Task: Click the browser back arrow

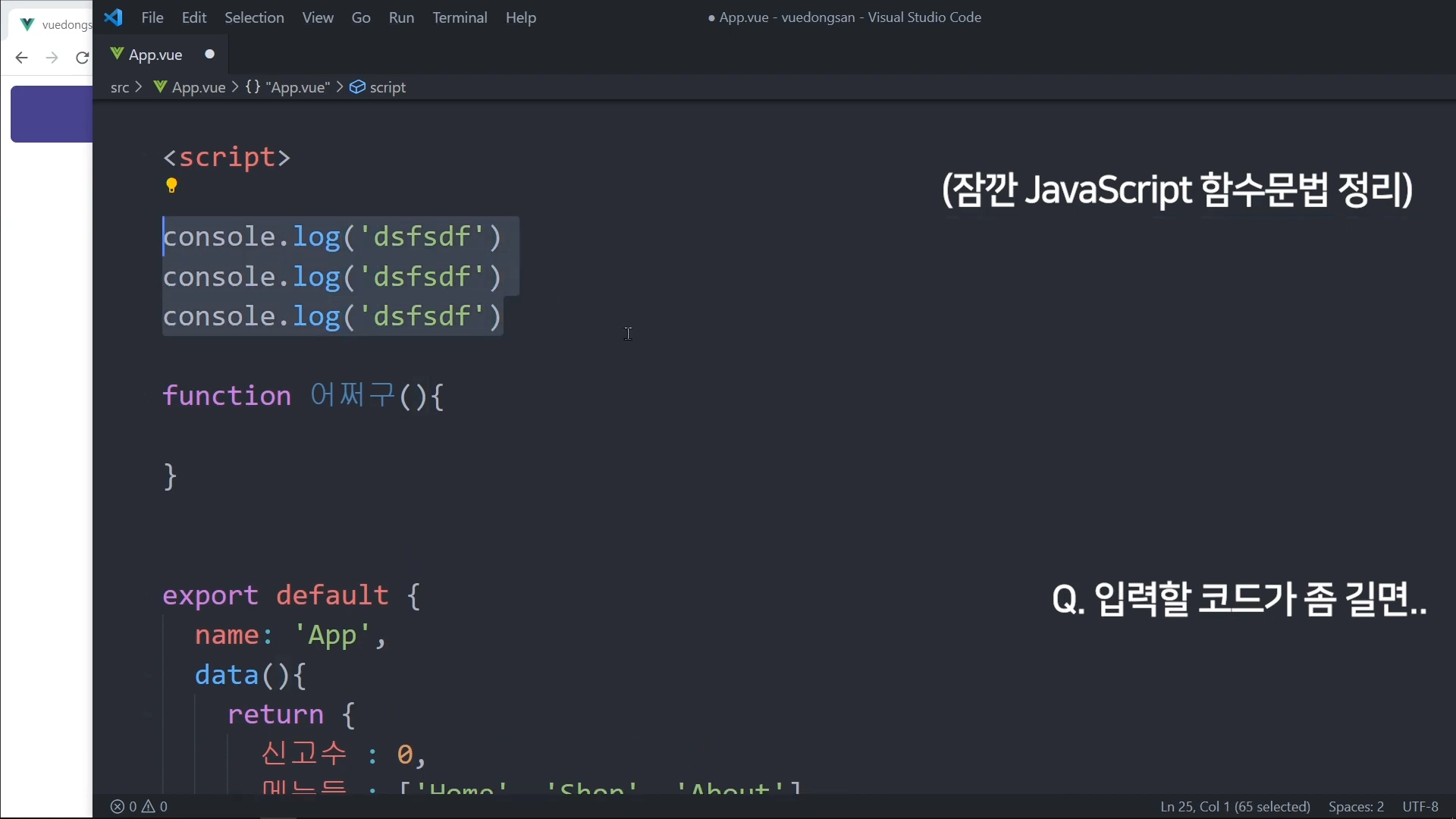Action: click(x=21, y=58)
